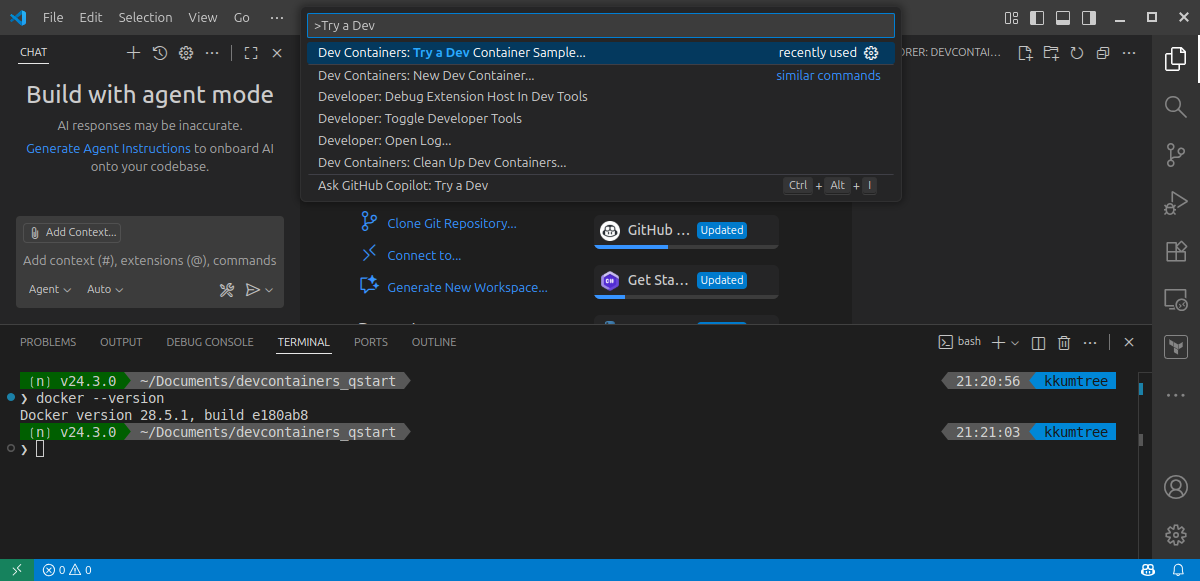The width and height of the screenshot is (1200, 581).
Task: Open the title bar overflow menu ellipsis
Action: coord(277,17)
